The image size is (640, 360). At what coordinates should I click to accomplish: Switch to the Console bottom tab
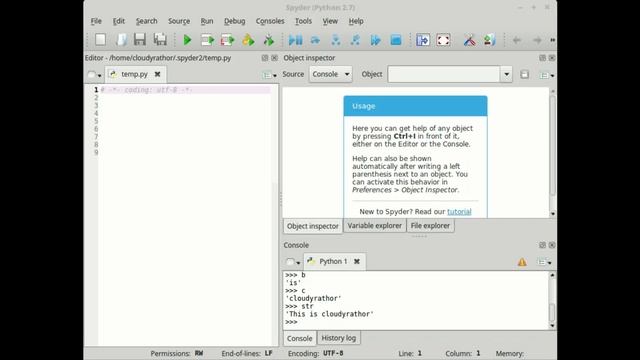(299, 338)
